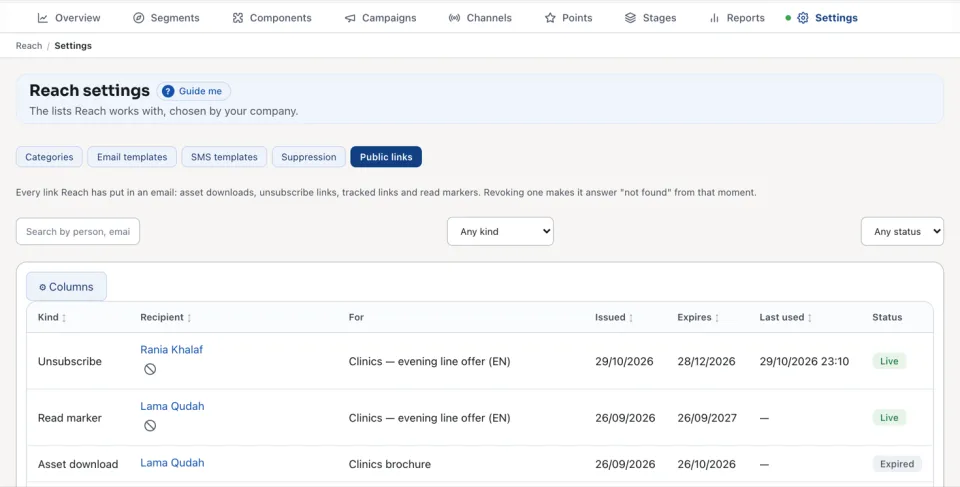
Task: Click the revoke icon under Read marker's Lama Qudah
Action: 150,425
